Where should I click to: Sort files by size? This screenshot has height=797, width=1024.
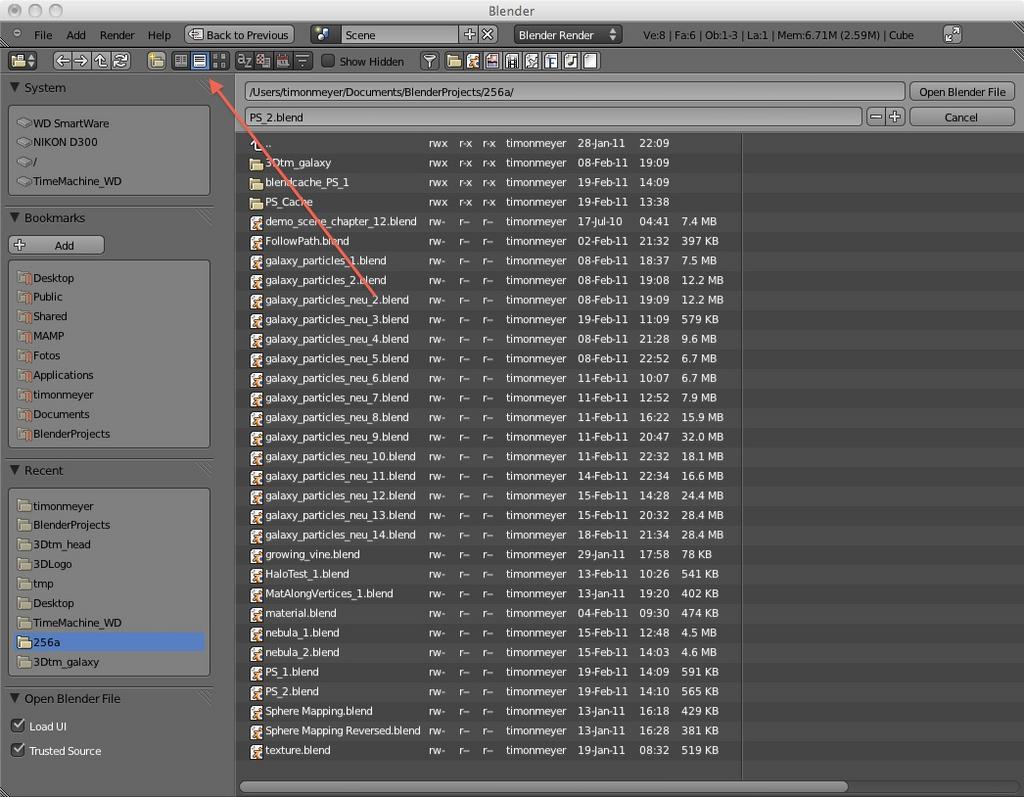pyautogui.click(x=302, y=61)
